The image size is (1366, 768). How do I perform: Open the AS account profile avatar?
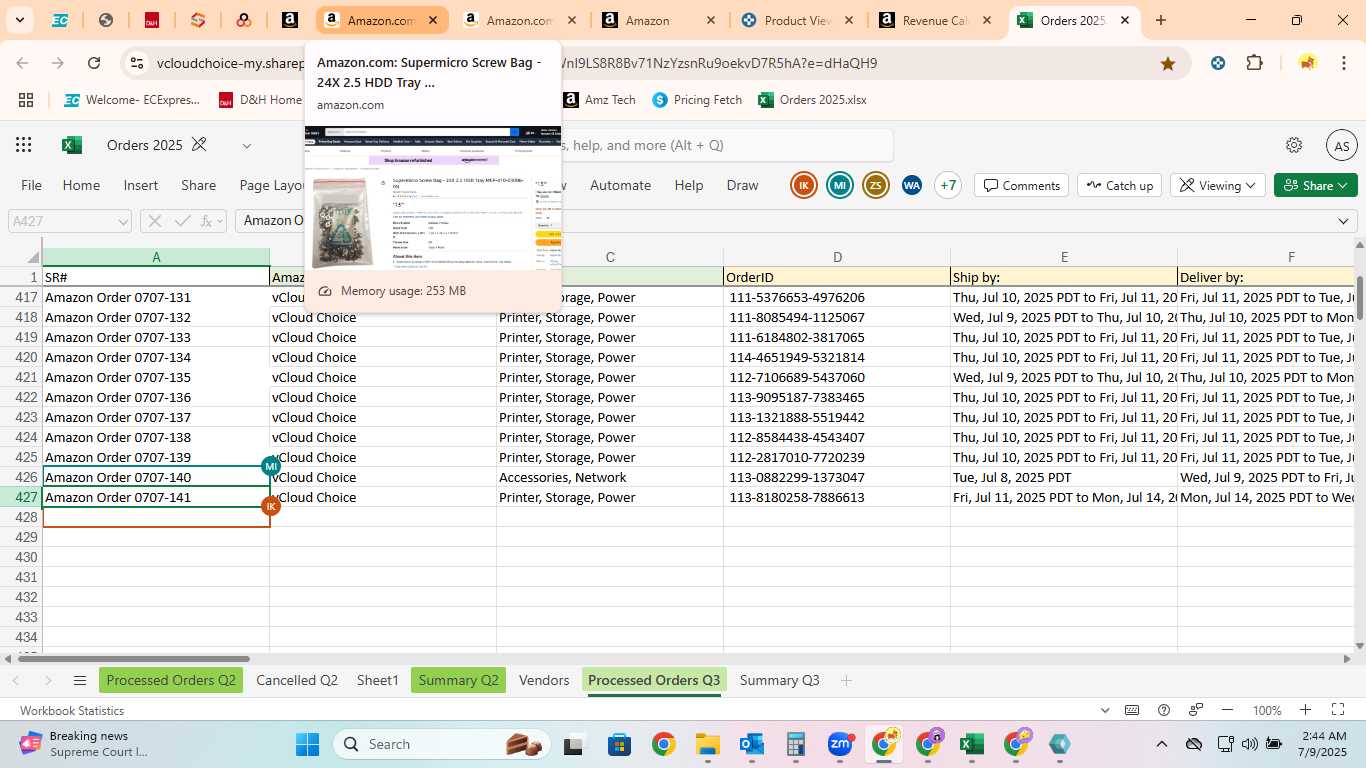(1341, 145)
